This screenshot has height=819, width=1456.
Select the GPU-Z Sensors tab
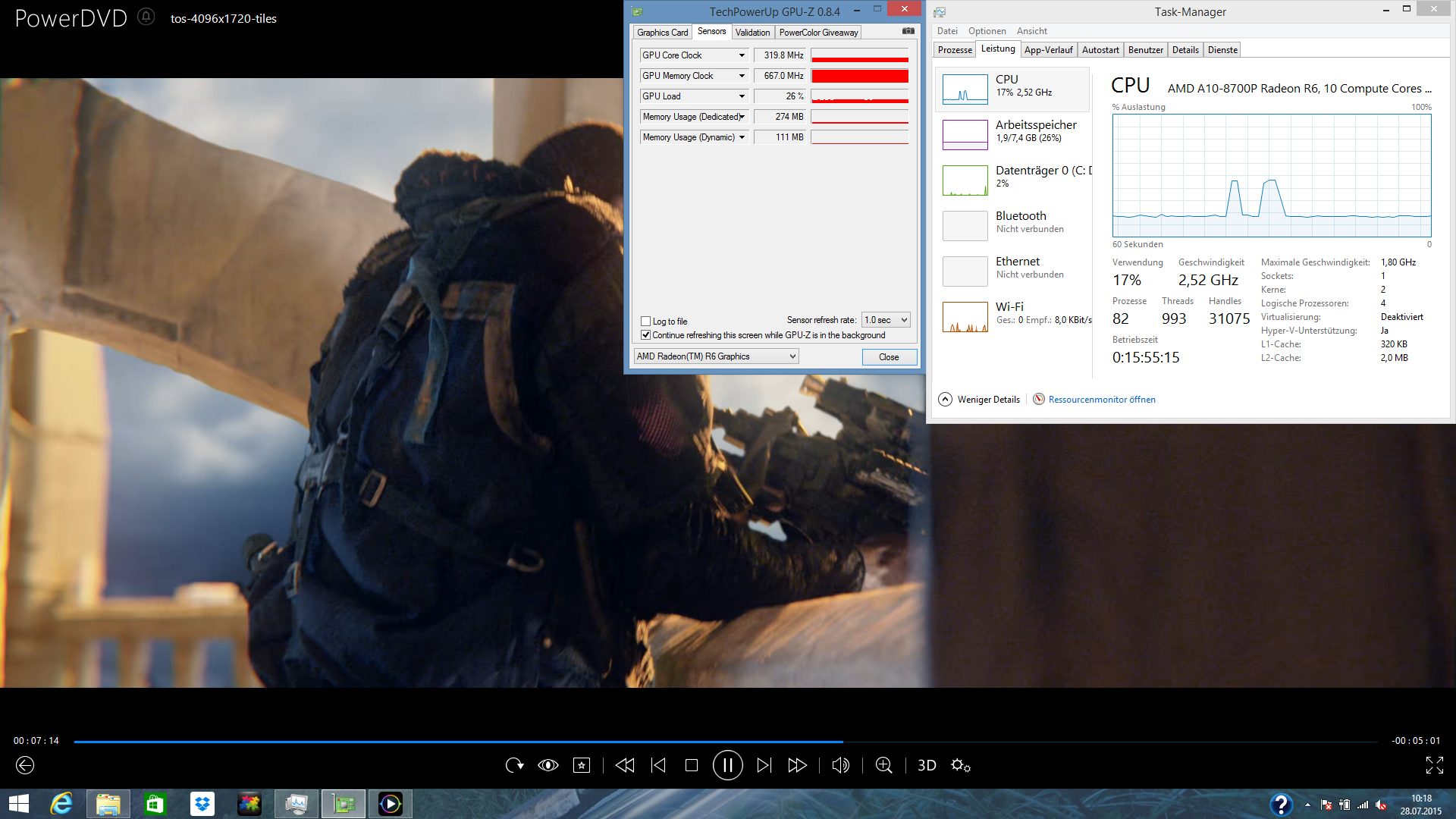[x=711, y=31]
